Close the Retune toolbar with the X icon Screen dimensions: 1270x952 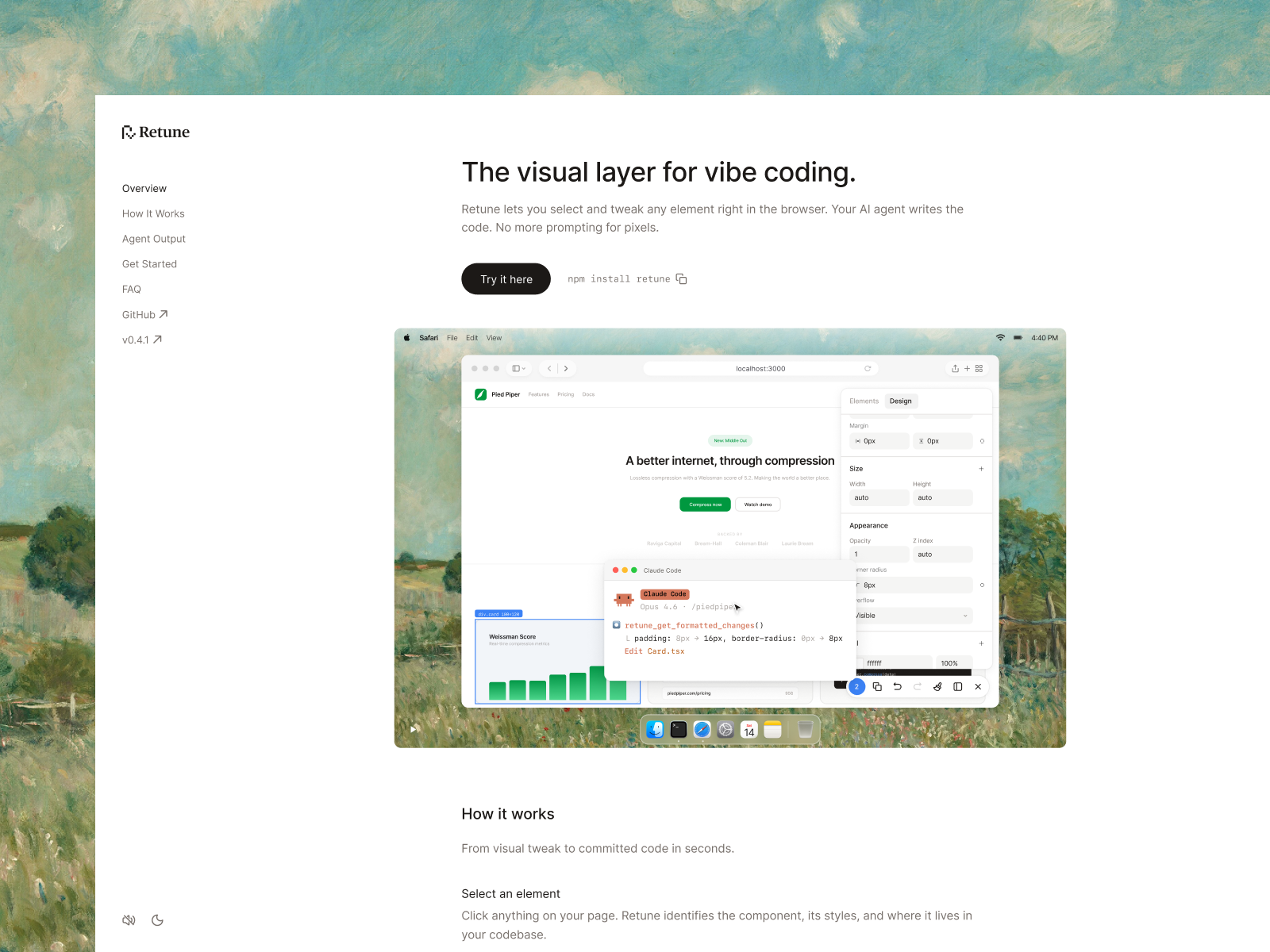tap(978, 687)
